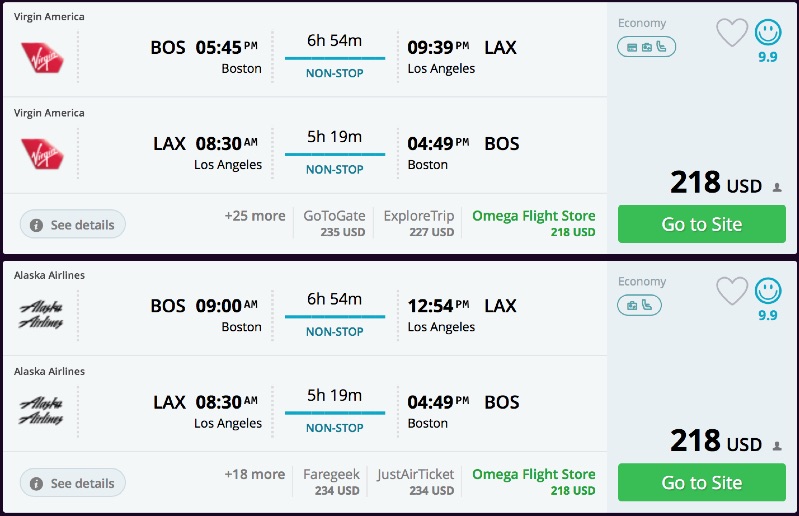
Task: Click the Alaska Airlines logo on the return flight
Action: click(42, 411)
